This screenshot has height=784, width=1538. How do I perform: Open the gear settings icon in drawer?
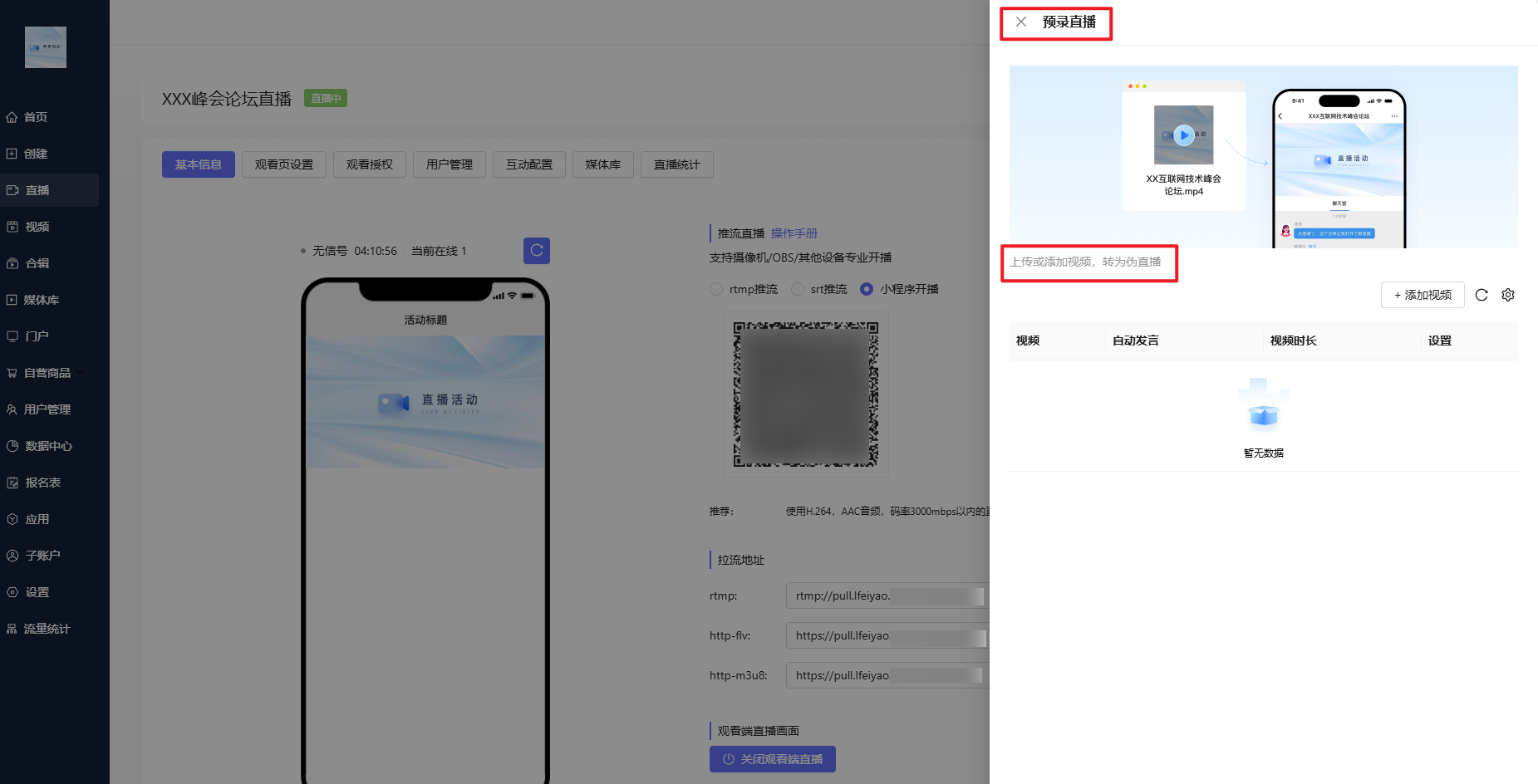click(1508, 295)
